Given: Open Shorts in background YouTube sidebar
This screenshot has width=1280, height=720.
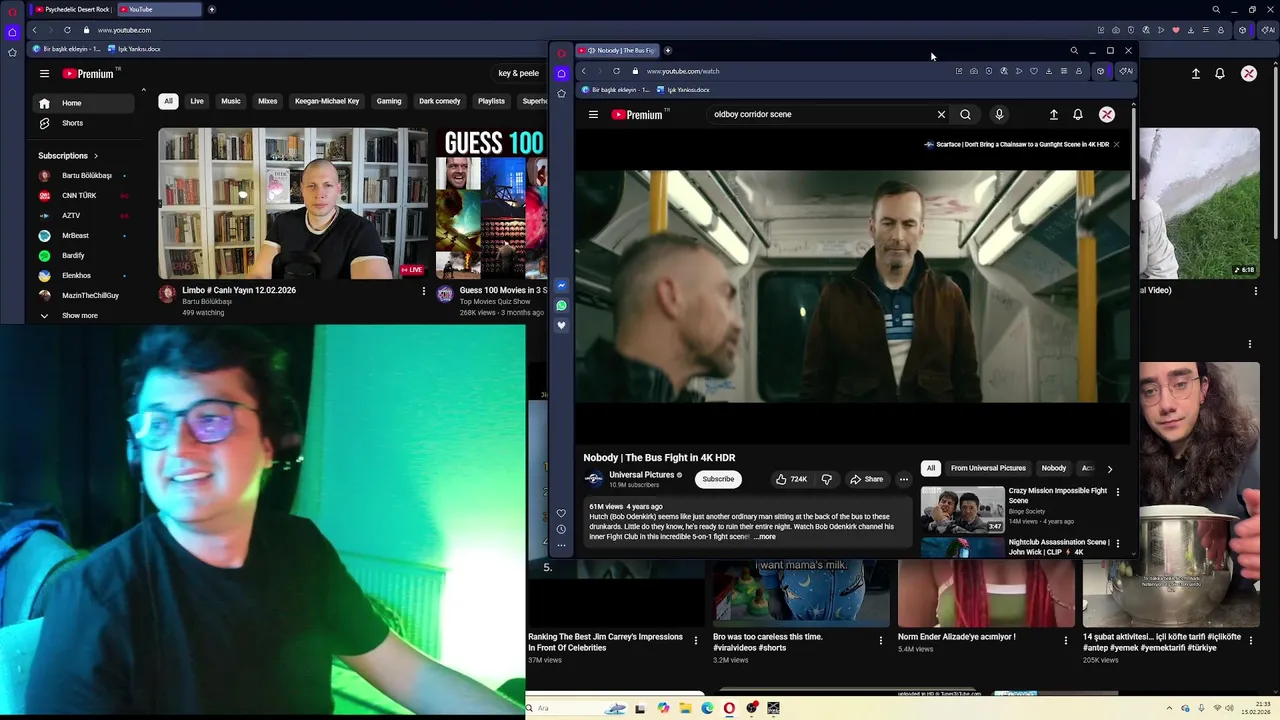Looking at the screenshot, I should 82,123.
